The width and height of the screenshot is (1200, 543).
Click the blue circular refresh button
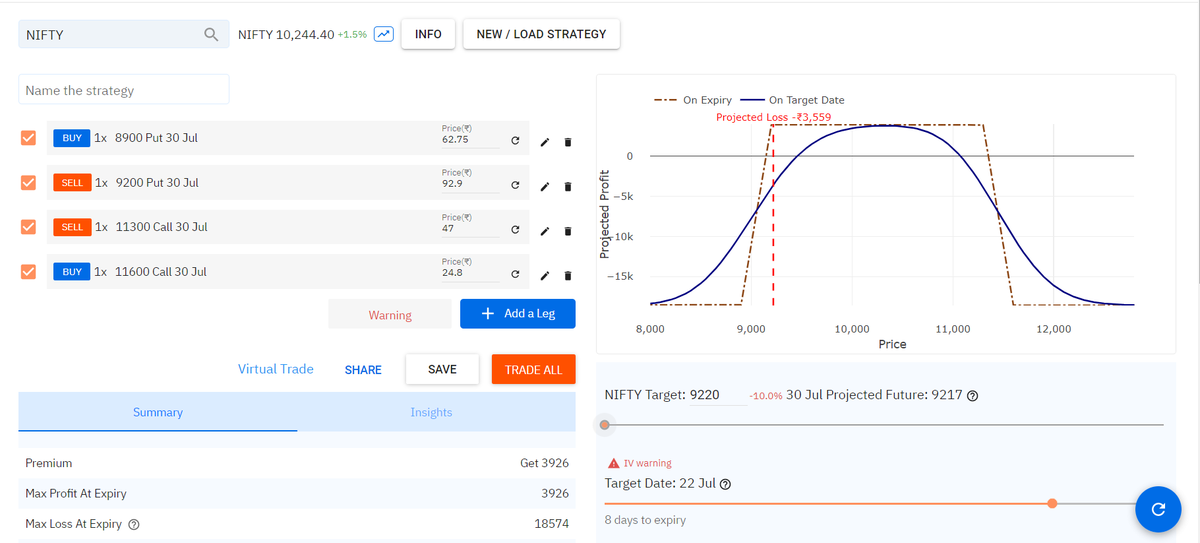[1158, 509]
